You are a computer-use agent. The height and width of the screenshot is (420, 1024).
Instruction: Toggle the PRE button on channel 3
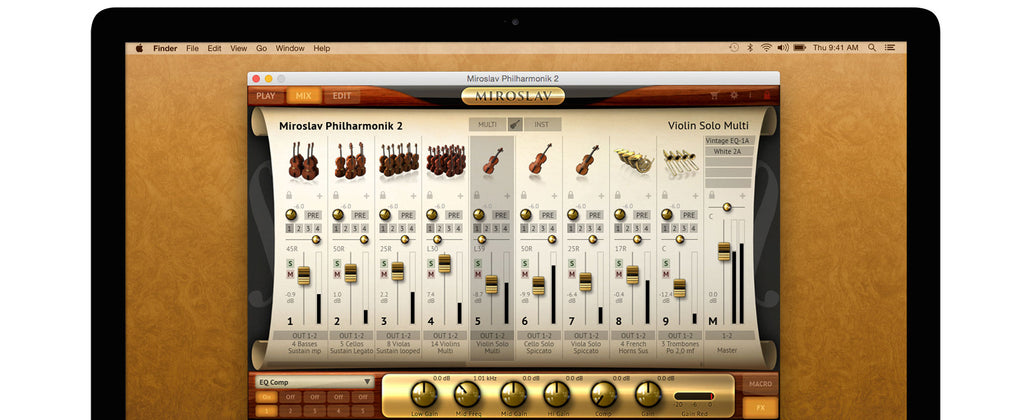406,215
